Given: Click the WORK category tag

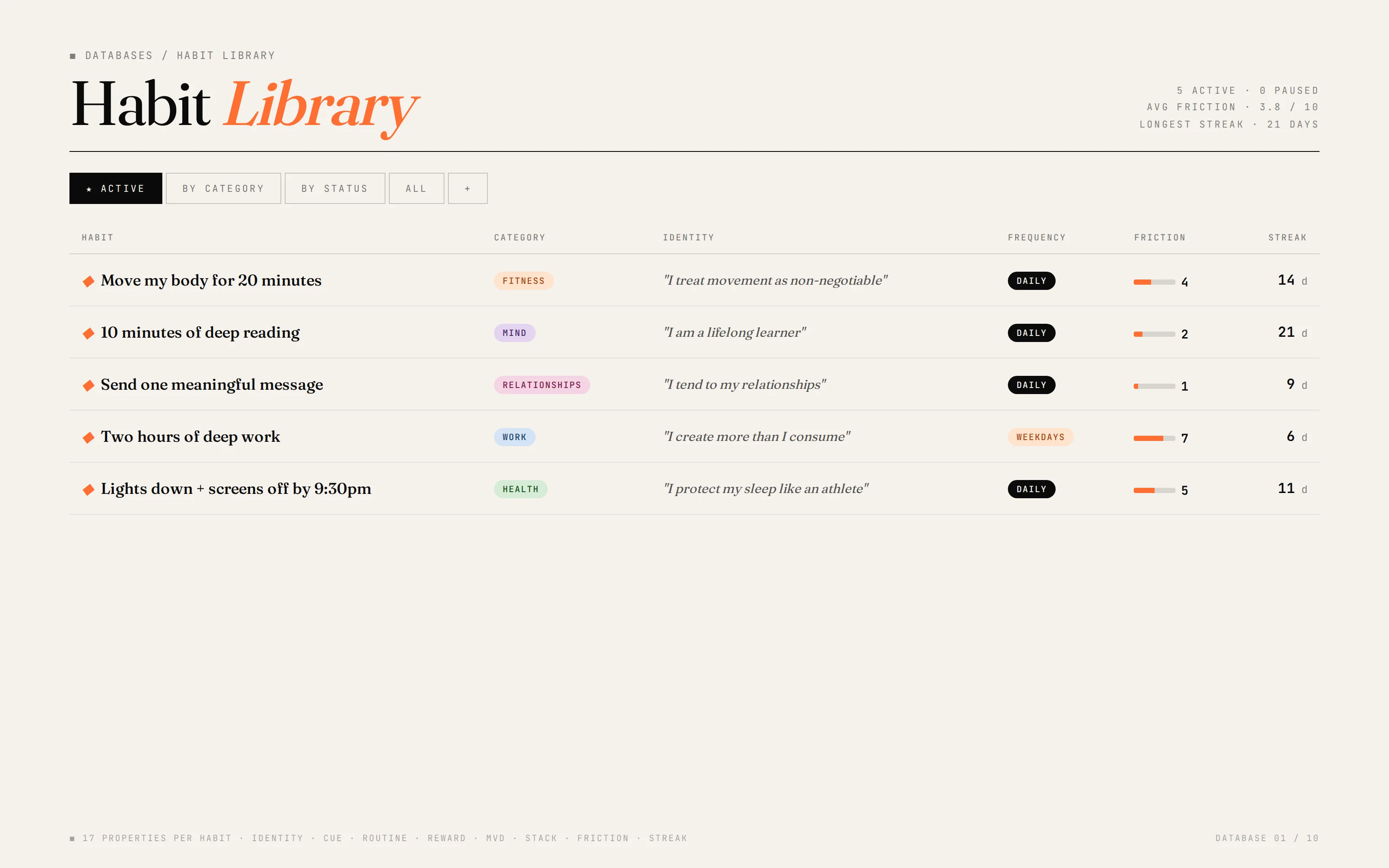Looking at the screenshot, I should tap(514, 437).
